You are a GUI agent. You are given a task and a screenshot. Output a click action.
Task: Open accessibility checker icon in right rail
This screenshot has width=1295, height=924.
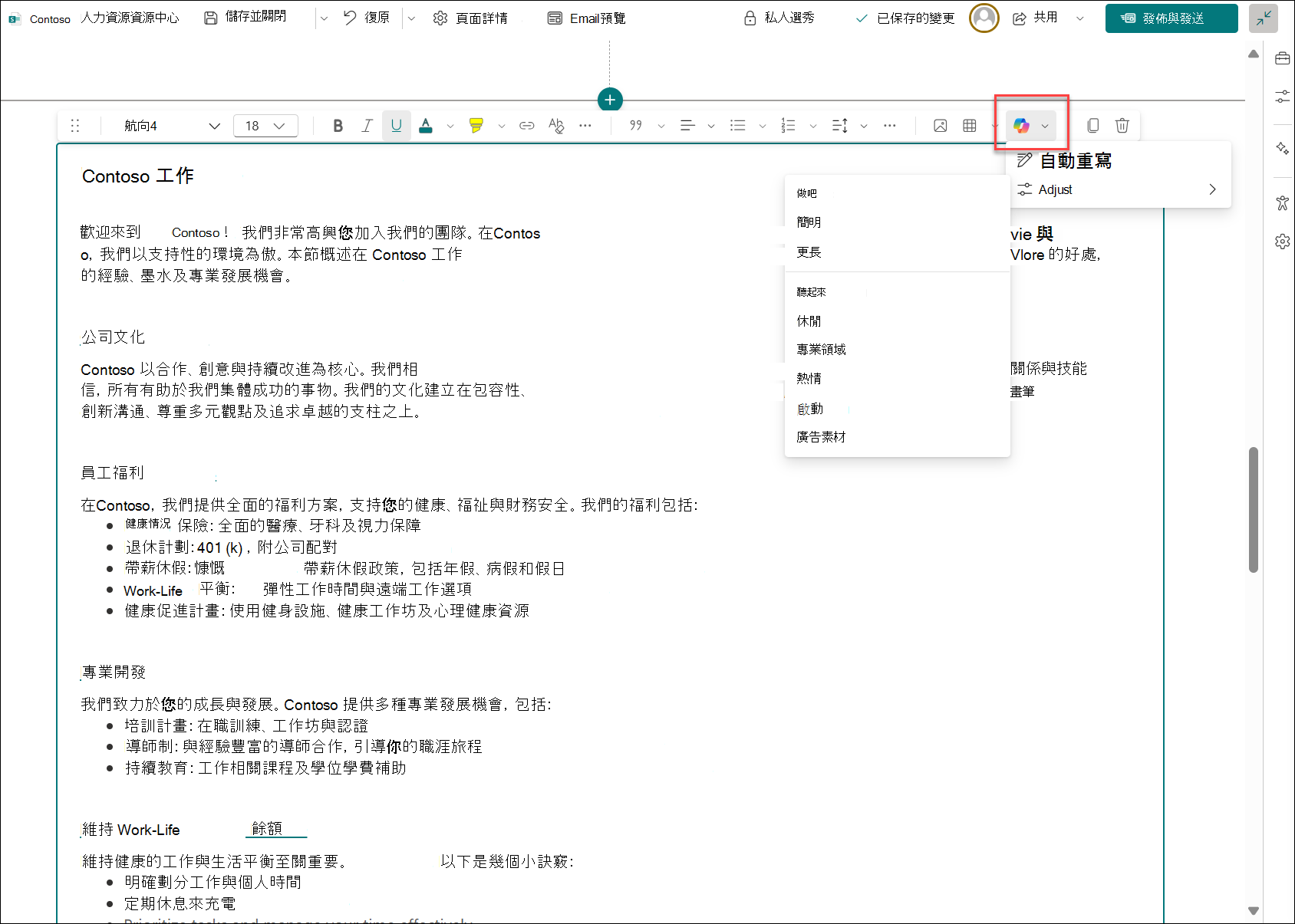[1282, 202]
